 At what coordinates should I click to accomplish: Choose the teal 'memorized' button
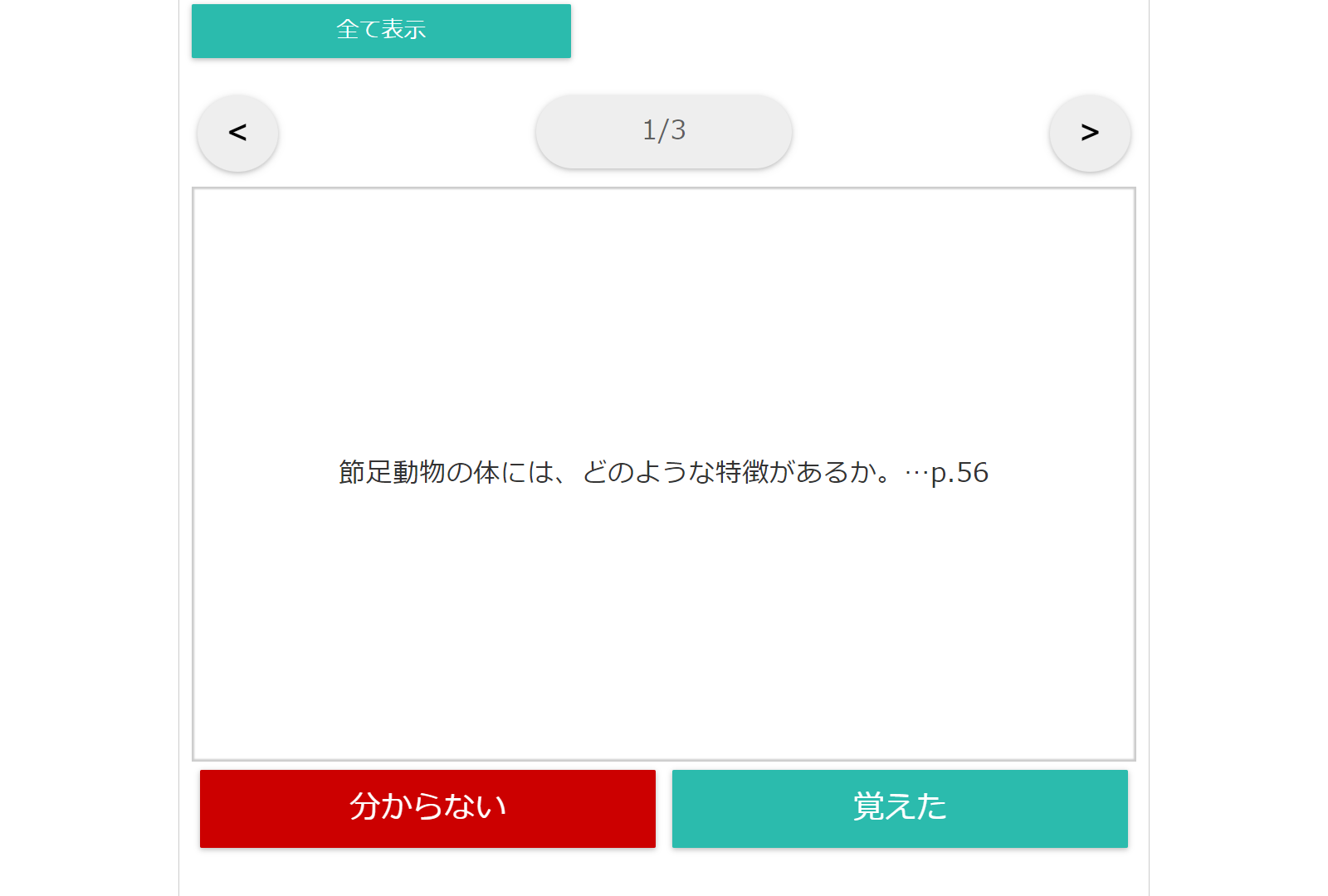pos(900,808)
